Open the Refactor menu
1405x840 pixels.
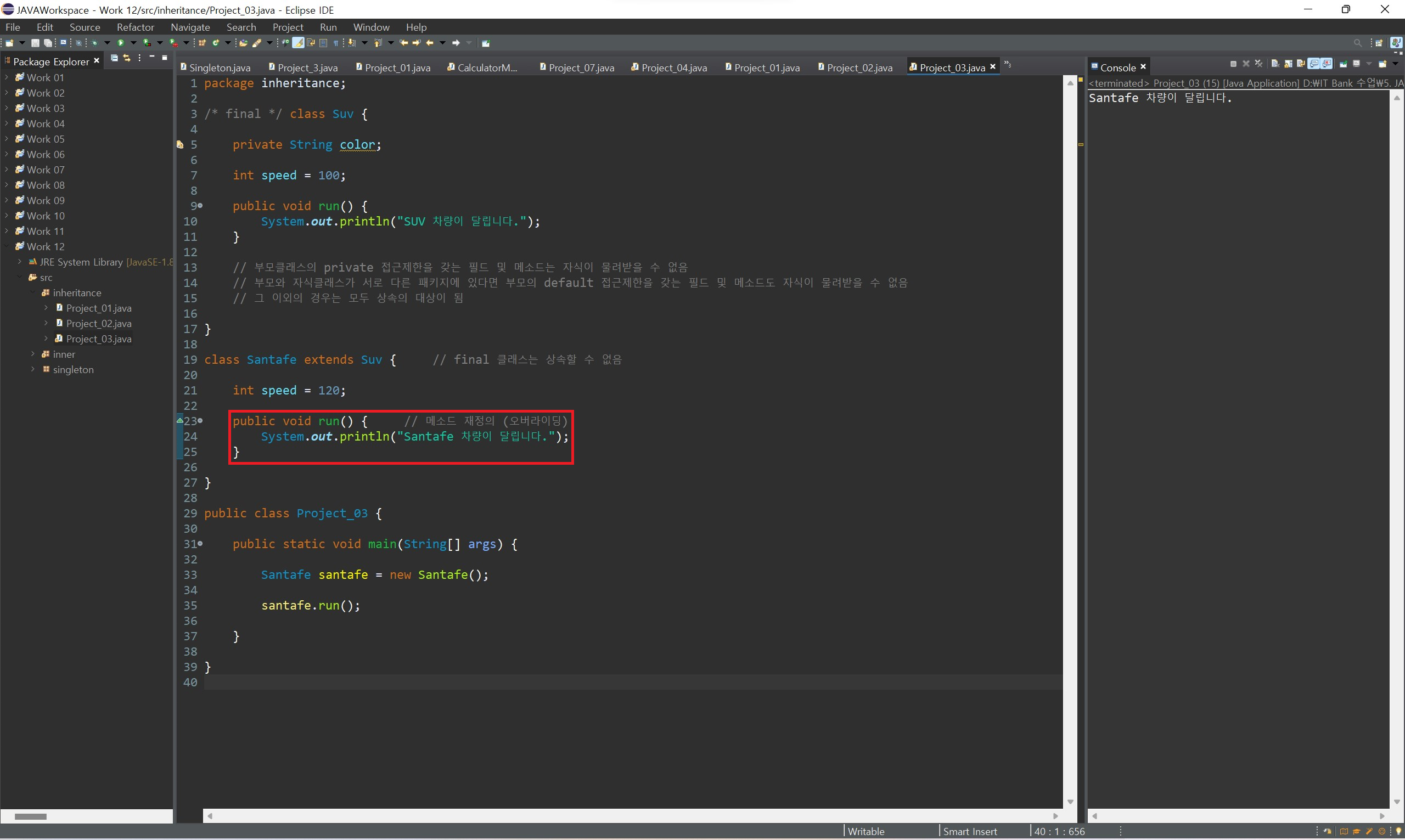pos(134,27)
